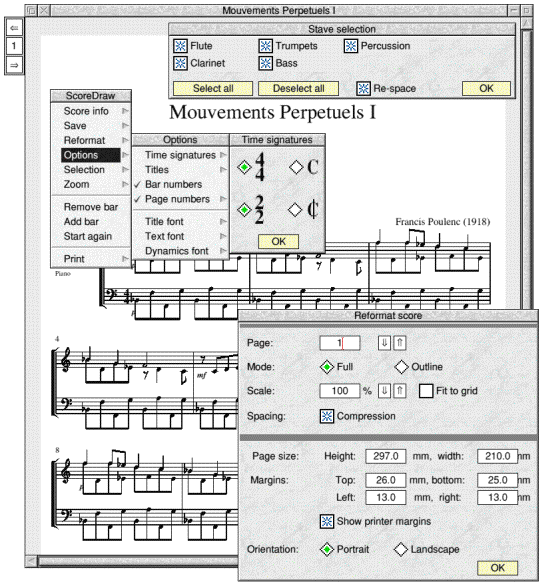Open the Print submenu
Image resolution: width=543 pixels, height=586 pixels.
point(91,259)
